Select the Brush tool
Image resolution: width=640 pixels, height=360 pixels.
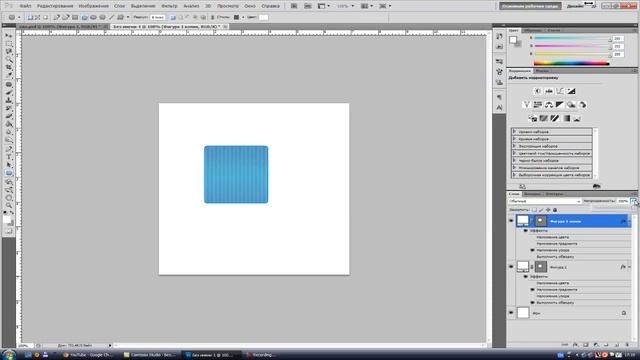[x=9, y=93]
